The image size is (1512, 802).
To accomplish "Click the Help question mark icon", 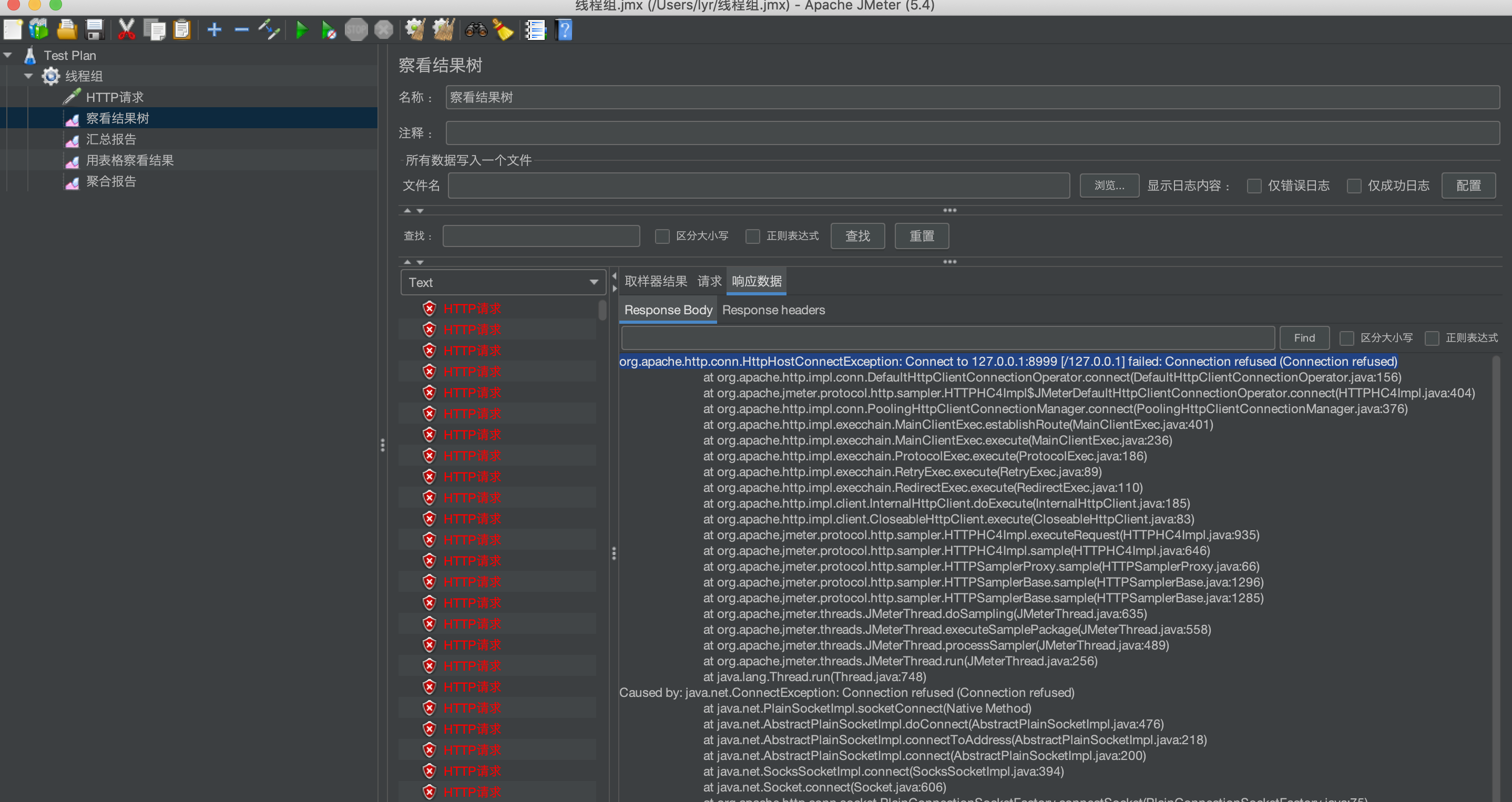I will coord(564,29).
